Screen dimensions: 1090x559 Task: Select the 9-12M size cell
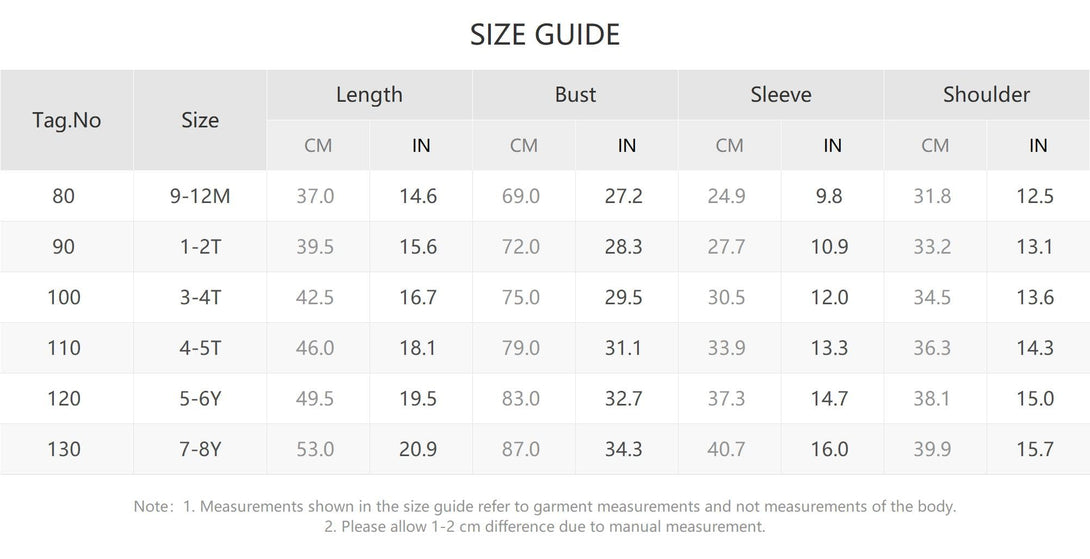(x=200, y=197)
